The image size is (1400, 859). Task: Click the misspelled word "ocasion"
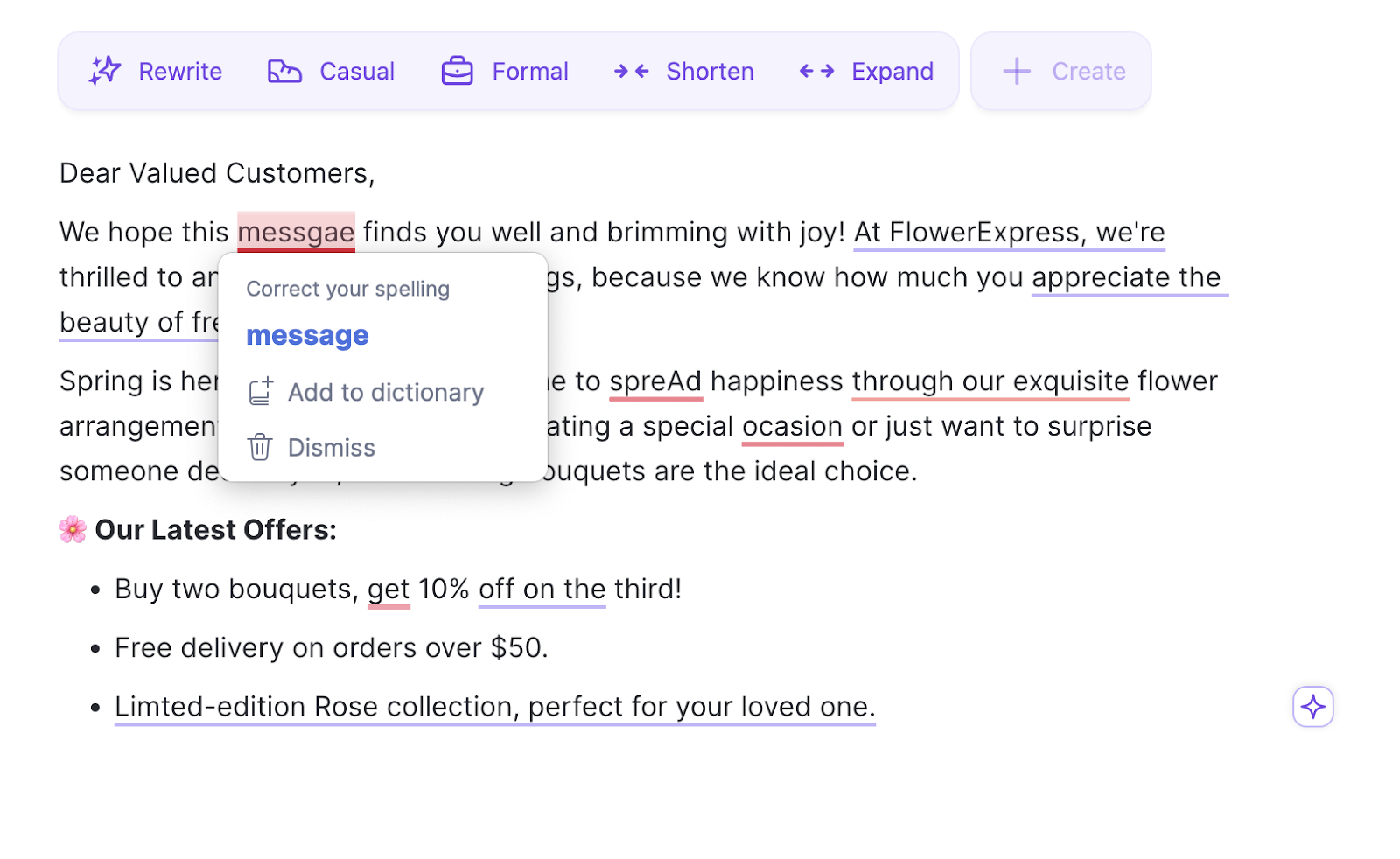[792, 427]
